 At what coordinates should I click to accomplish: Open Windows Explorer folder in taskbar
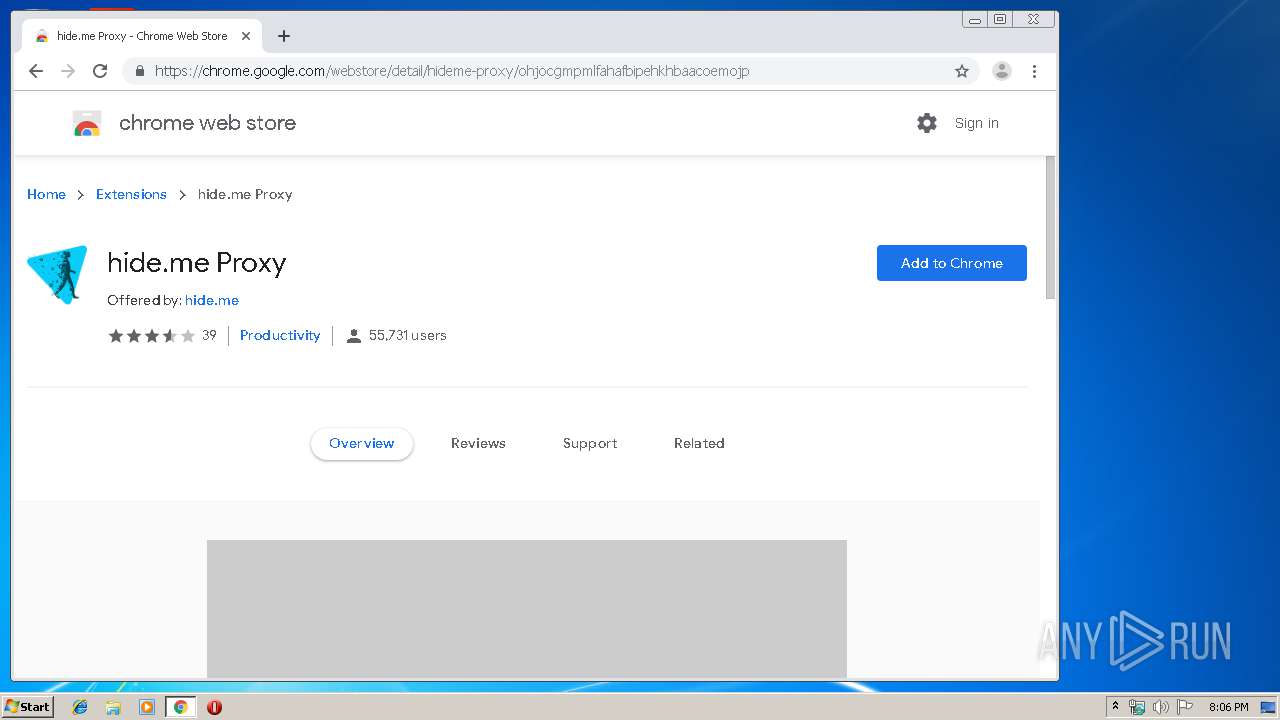[113, 707]
